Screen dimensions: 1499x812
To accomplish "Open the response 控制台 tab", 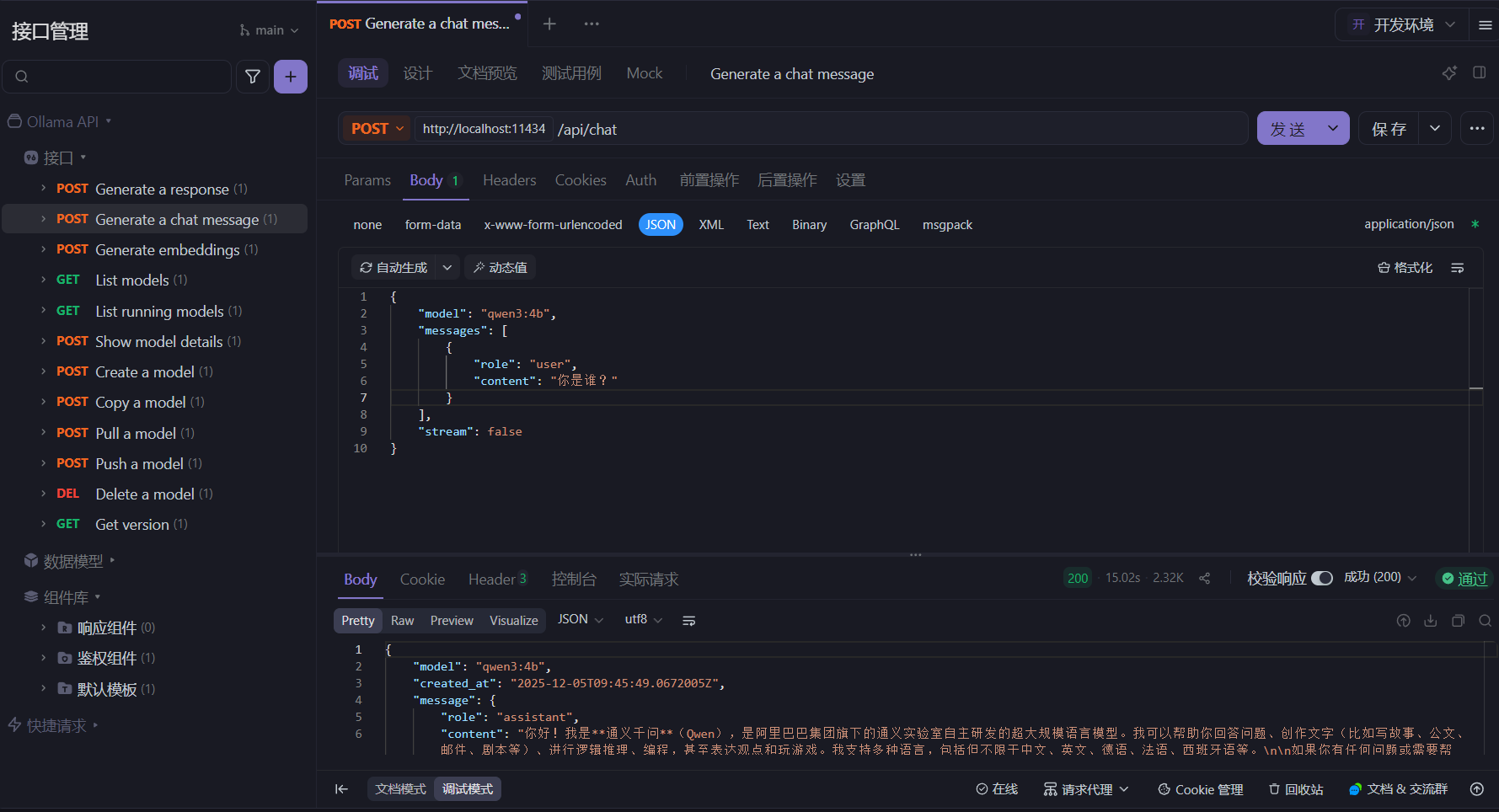I will pyautogui.click(x=574, y=580).
